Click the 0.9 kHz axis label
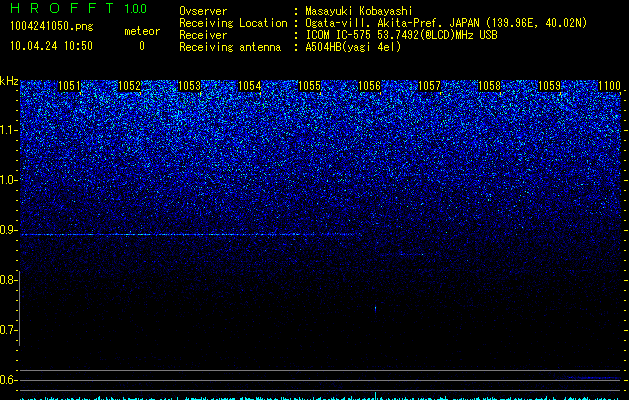The height and width of the screenshot is (400, 629). (x=8, y=230)
